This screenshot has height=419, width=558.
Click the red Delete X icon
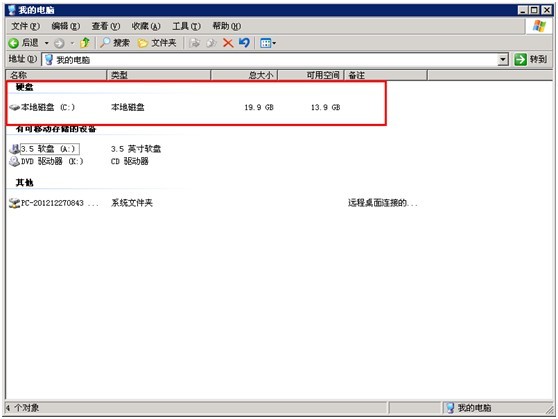tap(228, 43)
